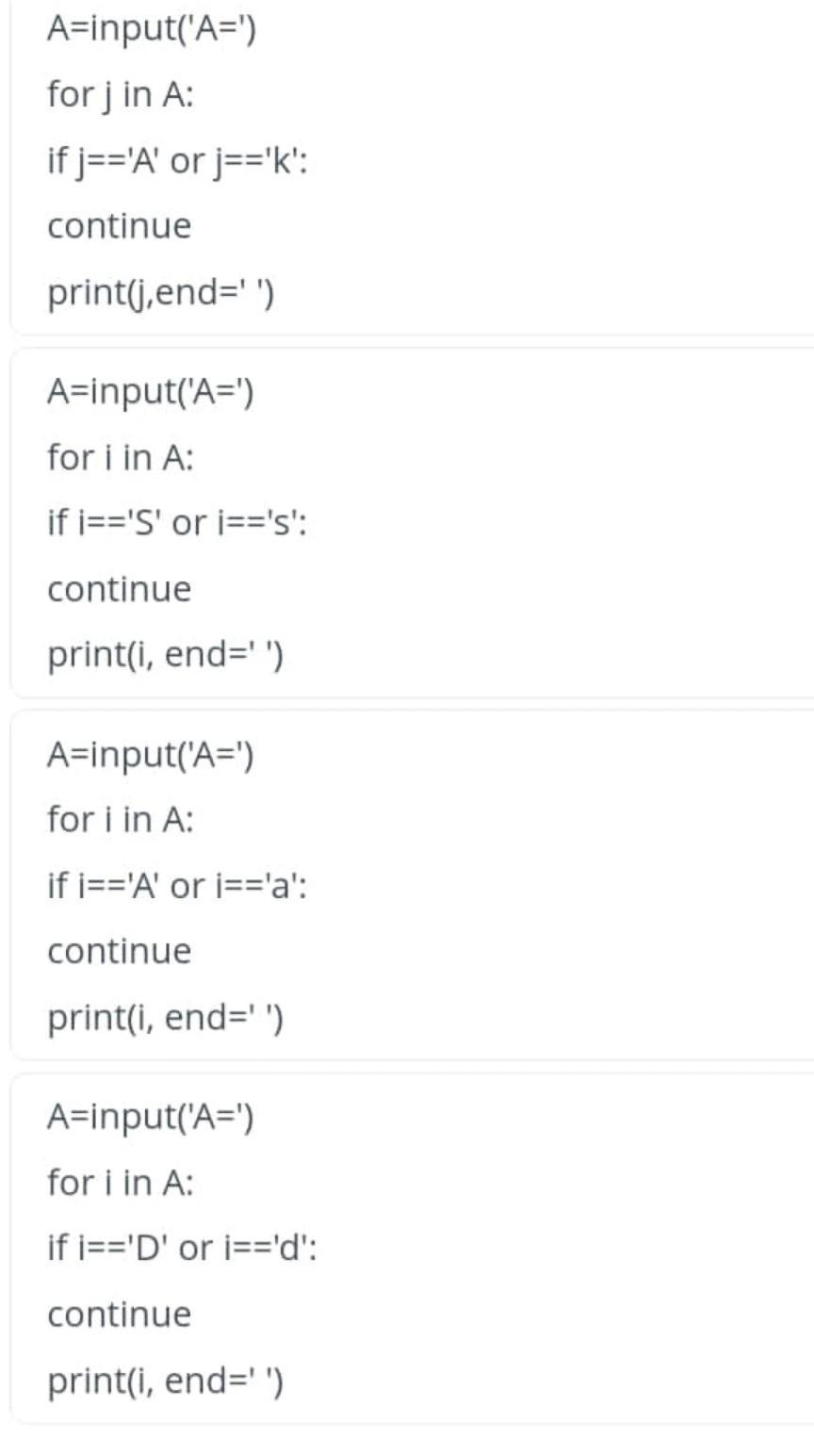Click "continue" in the third answer card
This screenshot has height=1456, width=814.
pos(120,951)
